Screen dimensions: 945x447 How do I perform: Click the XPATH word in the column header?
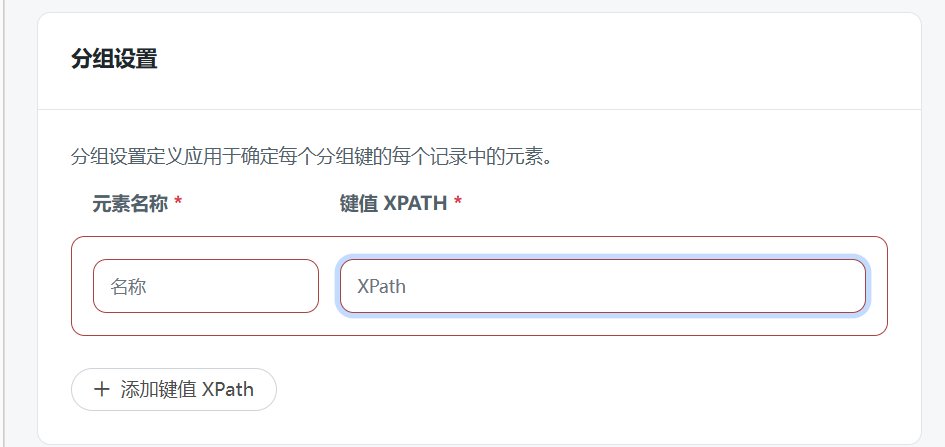click(416, 204)
